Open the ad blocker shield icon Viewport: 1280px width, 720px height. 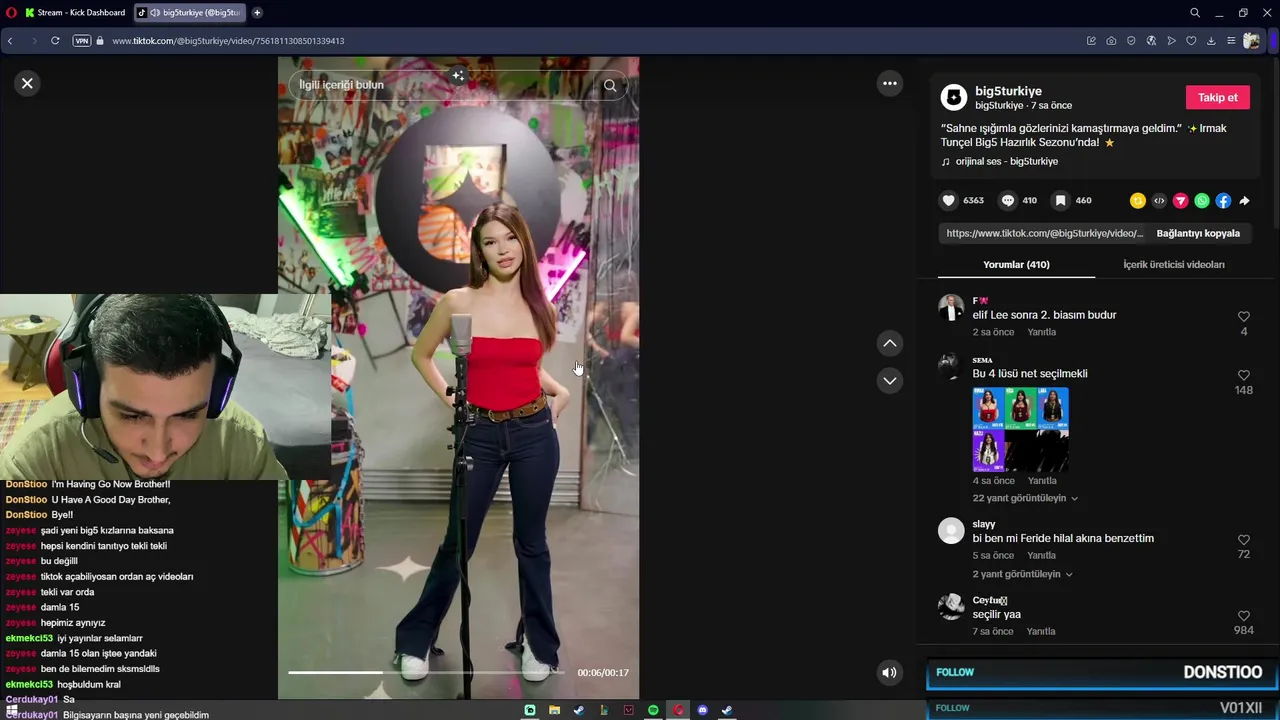tap(1131, 41)
